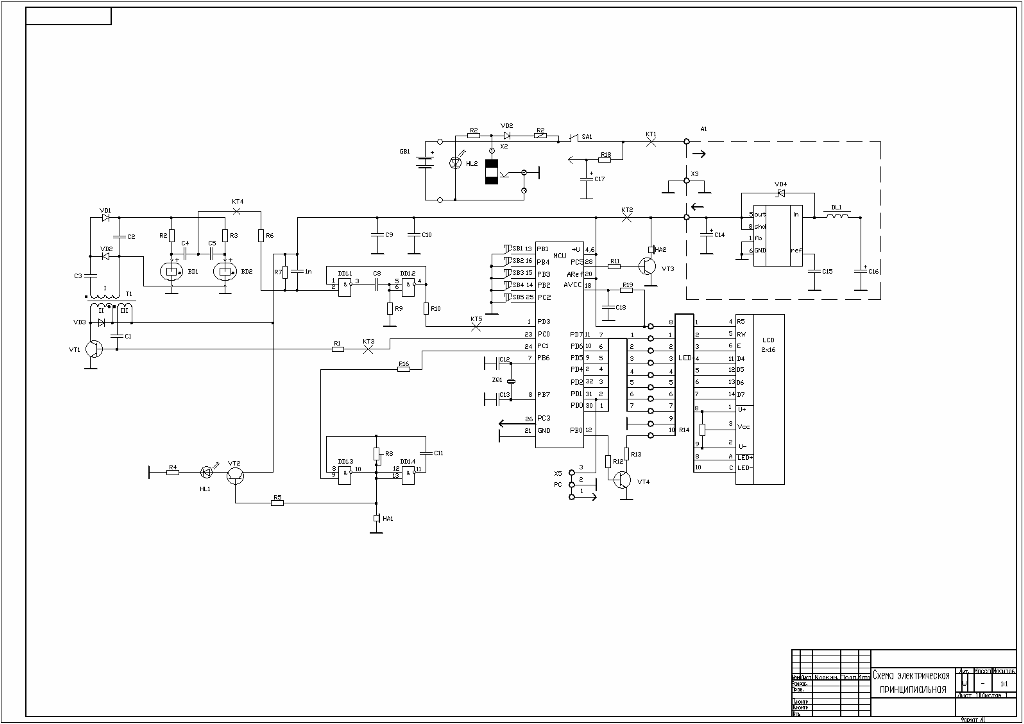Viewport: 1024px width, 724px height.
Task: Select the KT3 test point marker
Action: 368,349
